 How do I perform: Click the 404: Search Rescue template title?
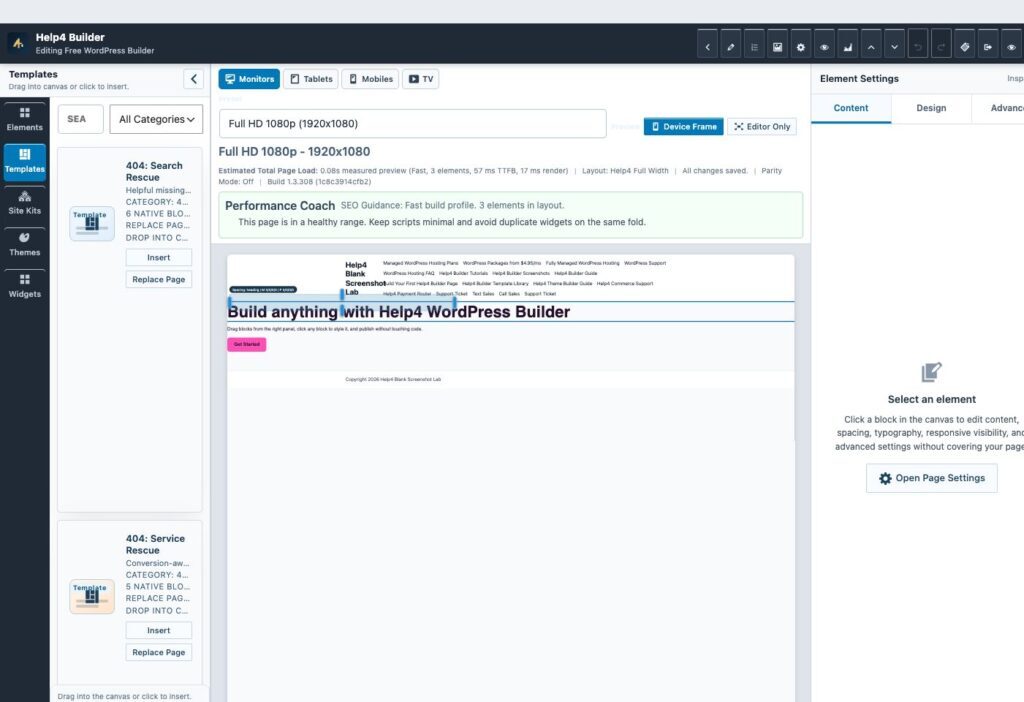pyautogui.click(x=154, y=171)
